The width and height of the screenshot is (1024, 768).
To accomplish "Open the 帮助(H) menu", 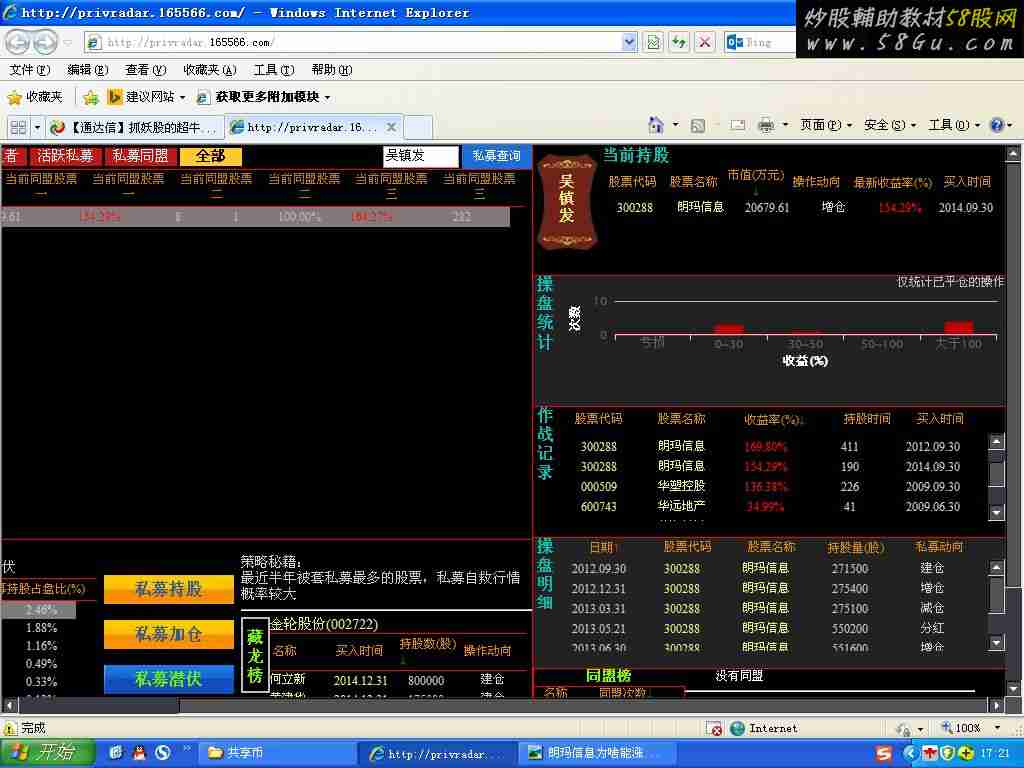I will (x=332, y=70).
